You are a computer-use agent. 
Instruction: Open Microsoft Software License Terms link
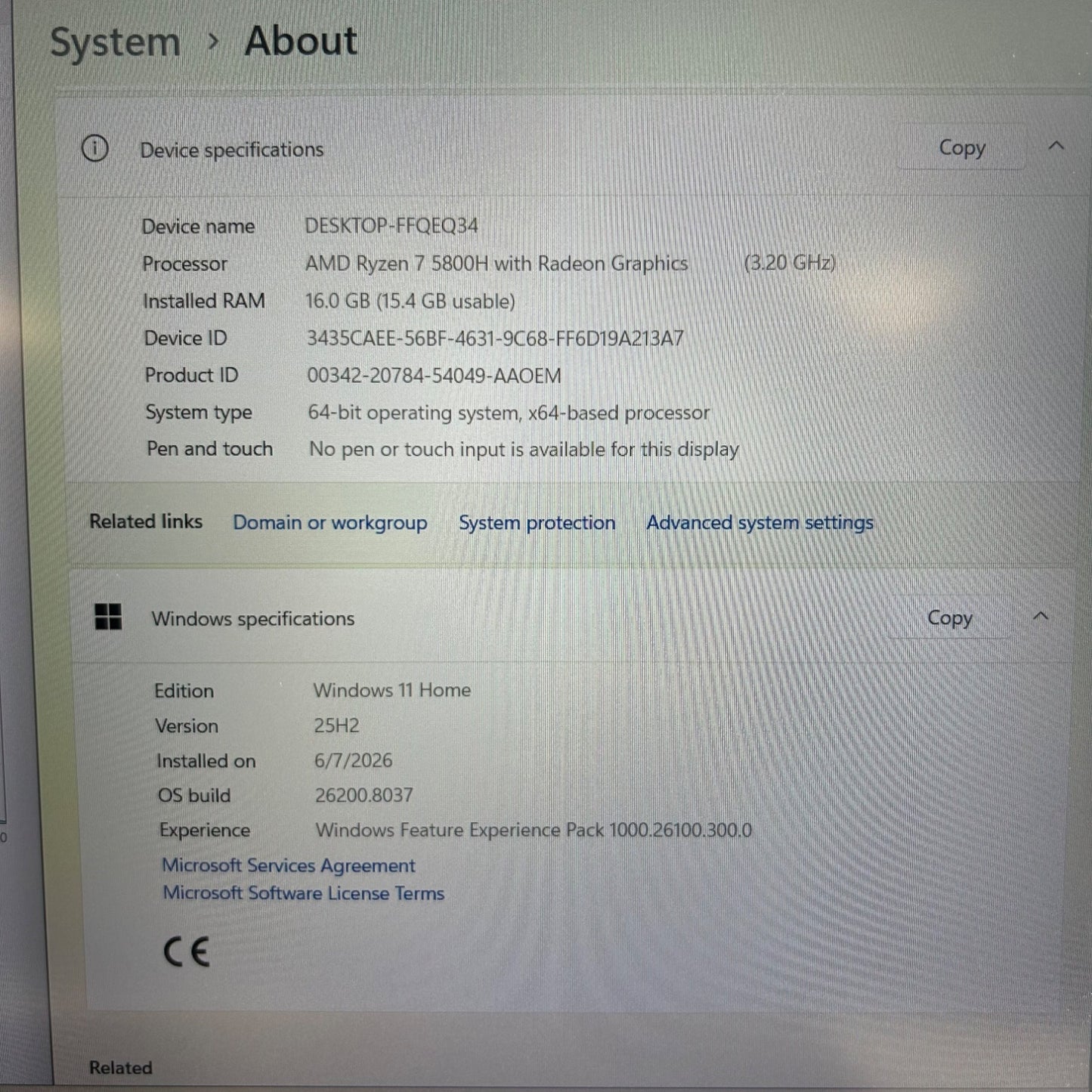(304, 893)
